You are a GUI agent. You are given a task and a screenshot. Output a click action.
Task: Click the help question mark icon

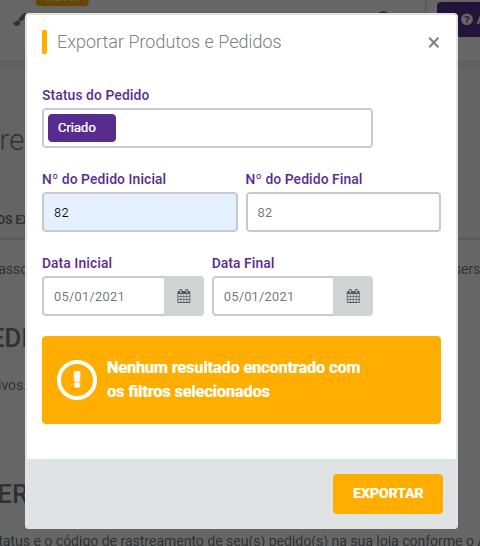[x=467, y=20]
